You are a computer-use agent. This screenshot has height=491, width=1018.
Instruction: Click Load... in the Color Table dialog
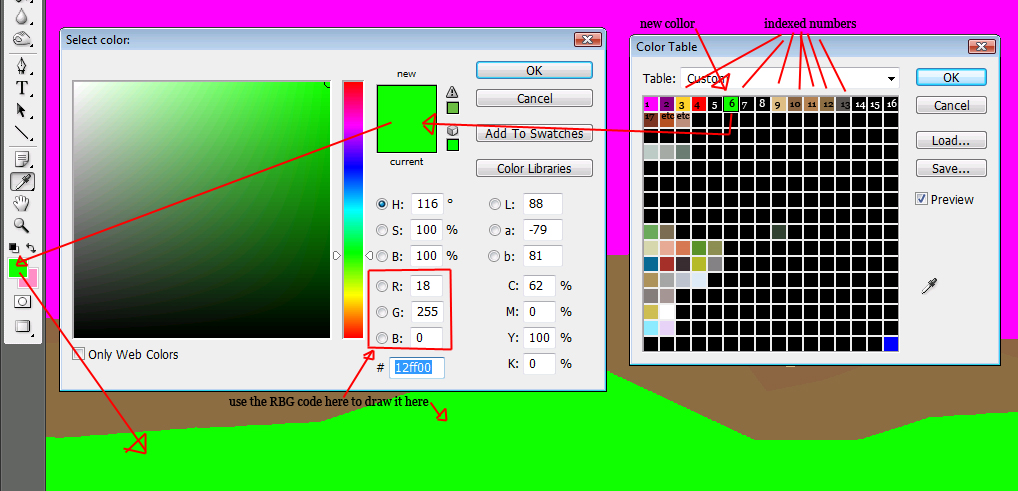pos(951,141)
